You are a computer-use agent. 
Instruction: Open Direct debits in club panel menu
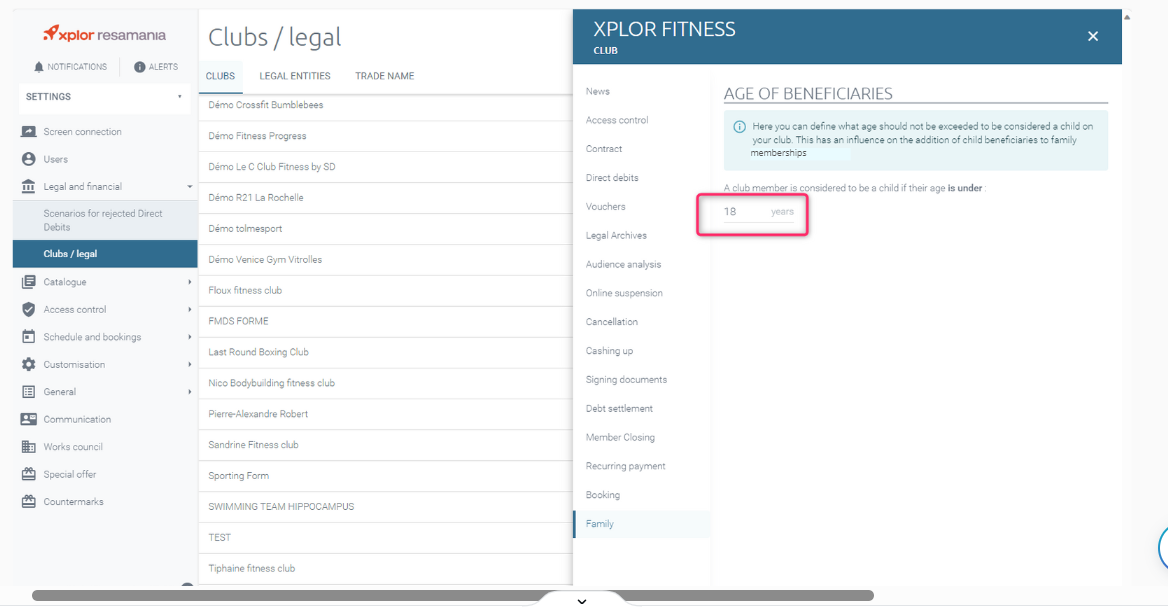click(612, 178)
